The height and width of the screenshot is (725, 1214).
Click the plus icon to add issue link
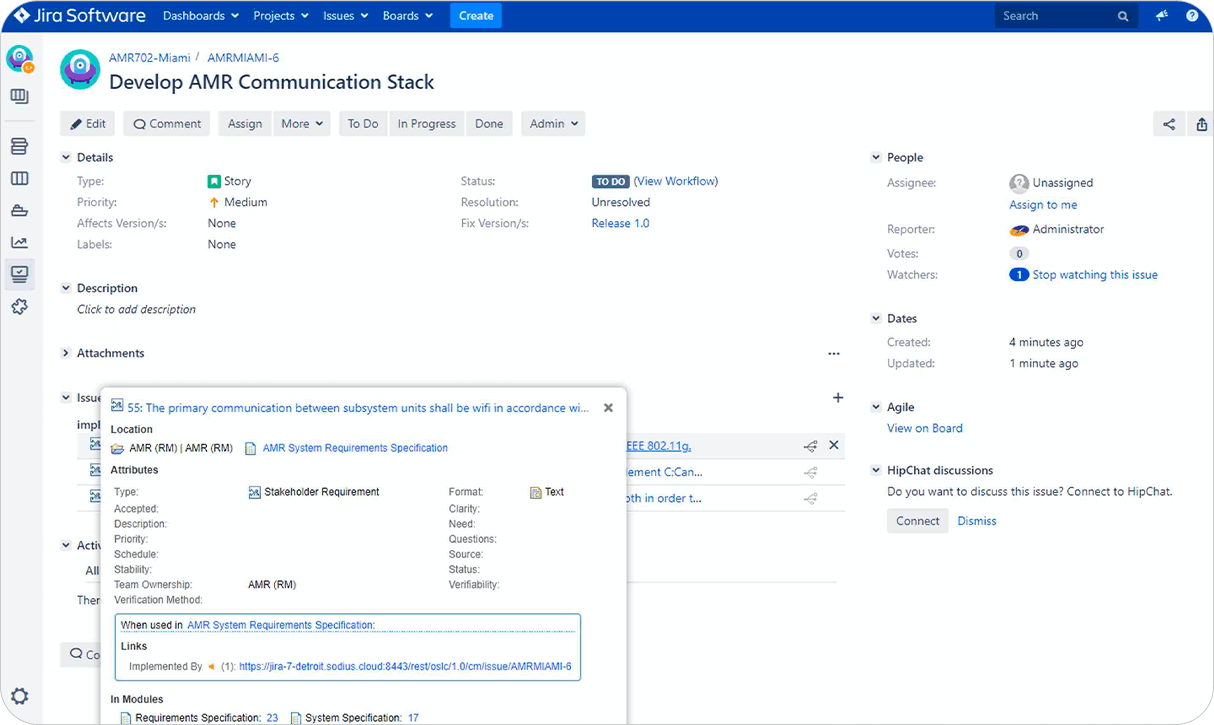[838, 398]
